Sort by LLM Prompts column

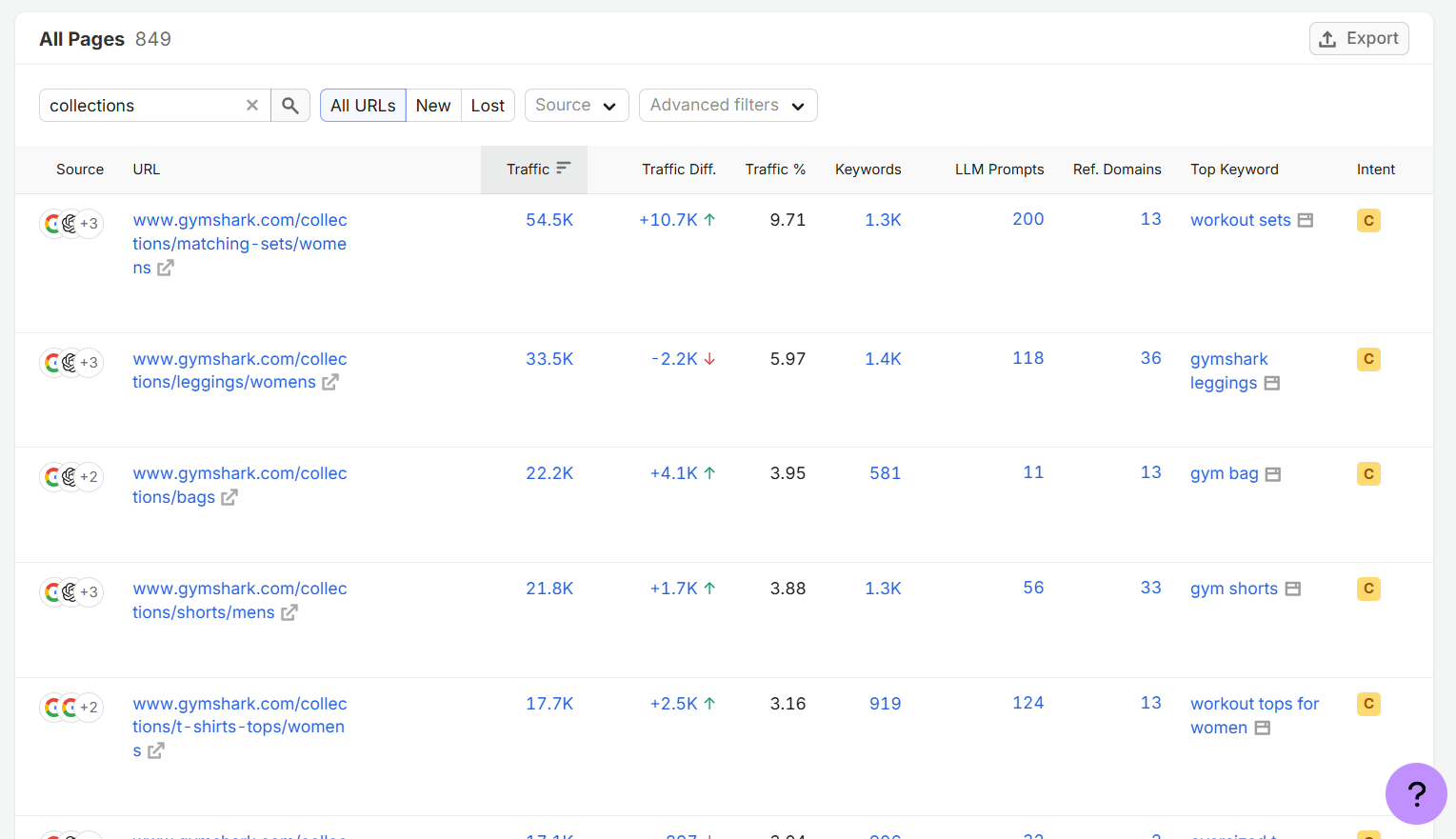(x=1000, y=170)
